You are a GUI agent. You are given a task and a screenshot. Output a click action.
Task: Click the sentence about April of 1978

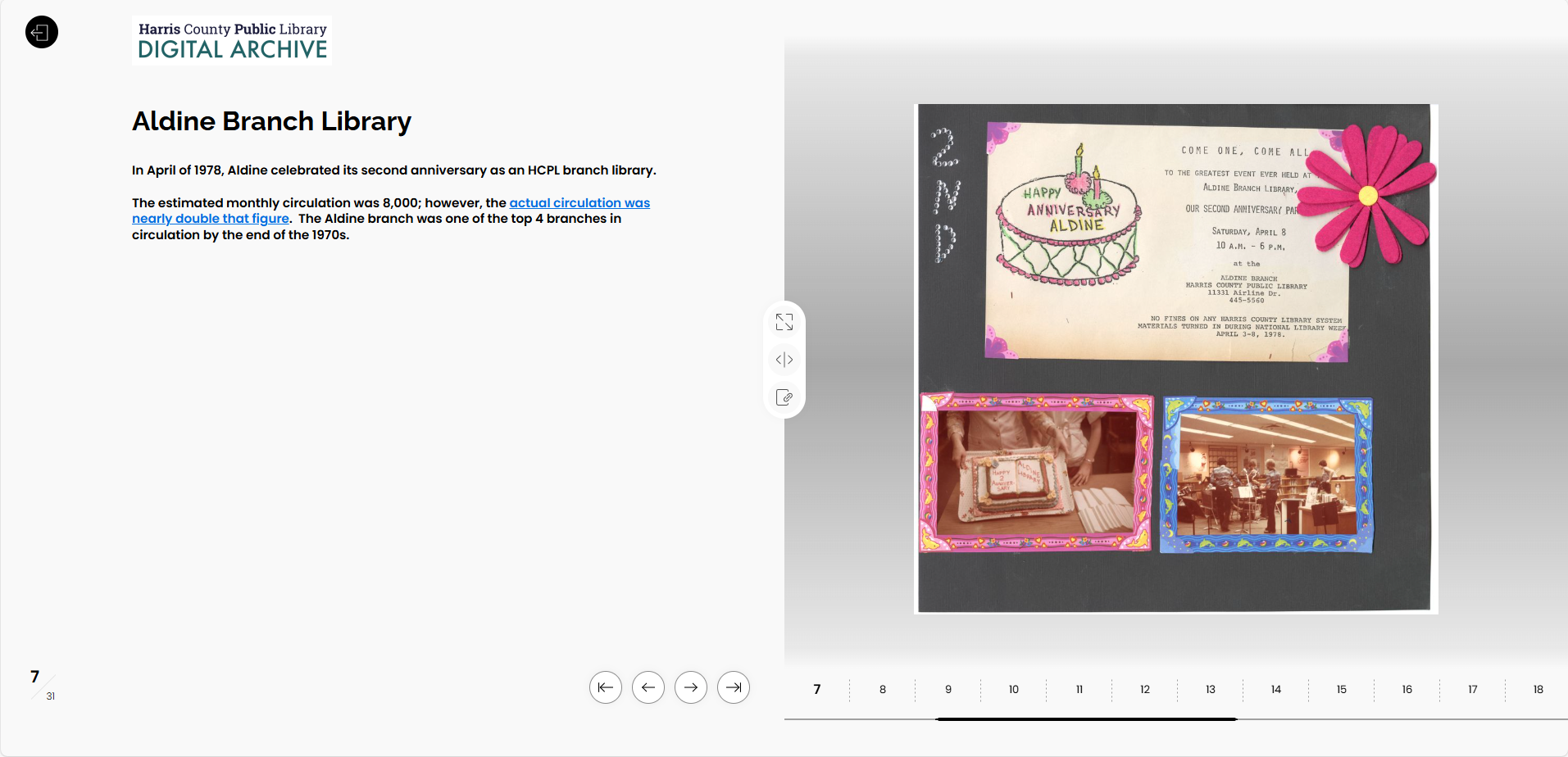pos(394,170)
